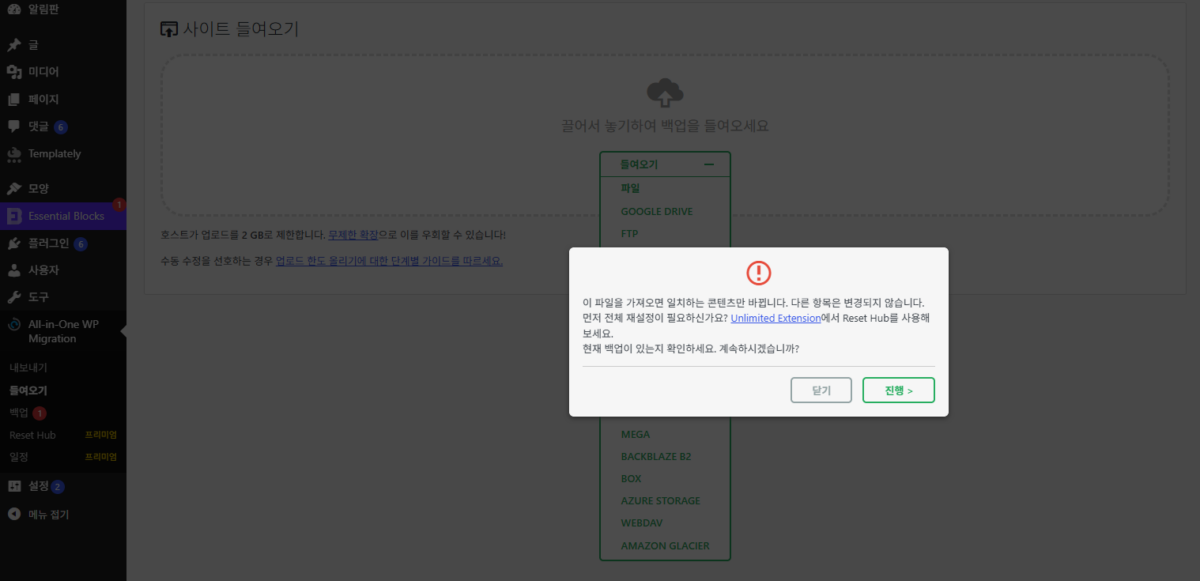Open the upload limit step-by-step guide link
The height and width of the screenshot is (581, 1200).
click(389, 261)
